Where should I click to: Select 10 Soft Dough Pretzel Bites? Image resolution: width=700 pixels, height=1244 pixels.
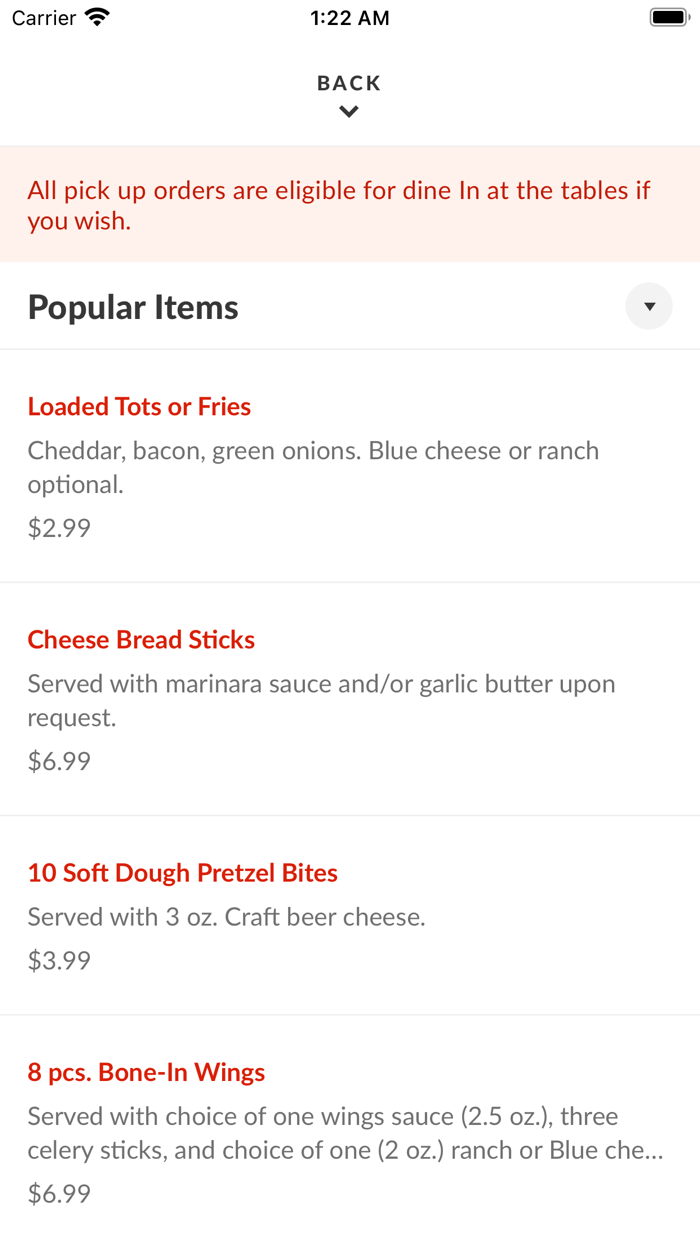tap(183, 872)
